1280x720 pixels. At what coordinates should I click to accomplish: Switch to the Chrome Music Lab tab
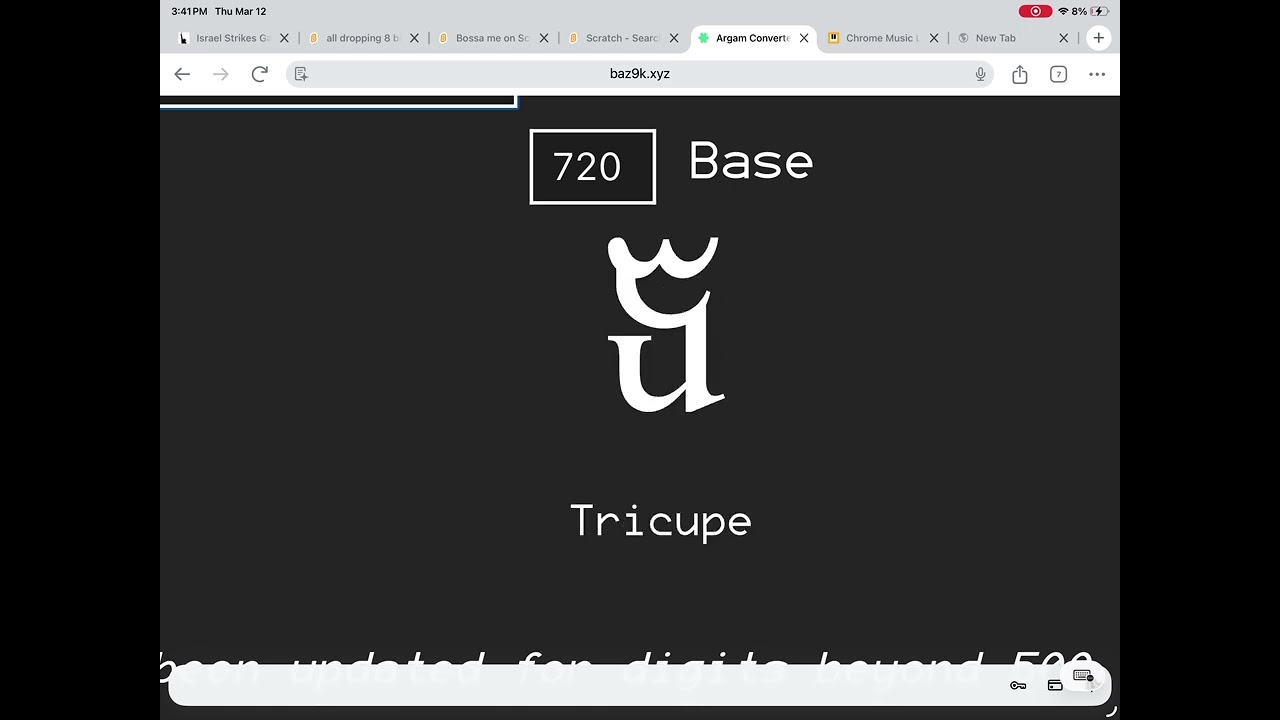pyautogui.click(x=873, y=38)
